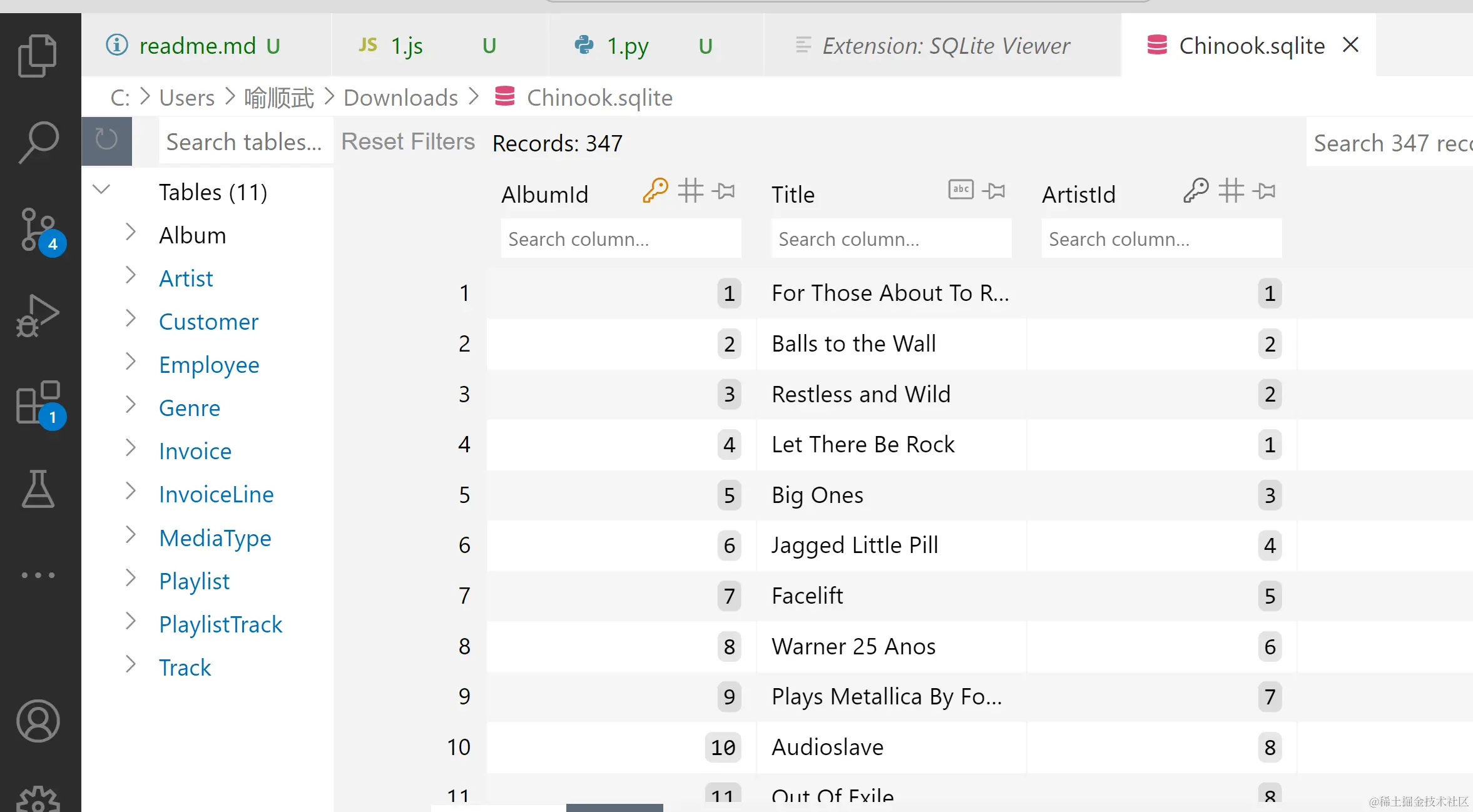Click the Reset Filters button

click(408, 142)
